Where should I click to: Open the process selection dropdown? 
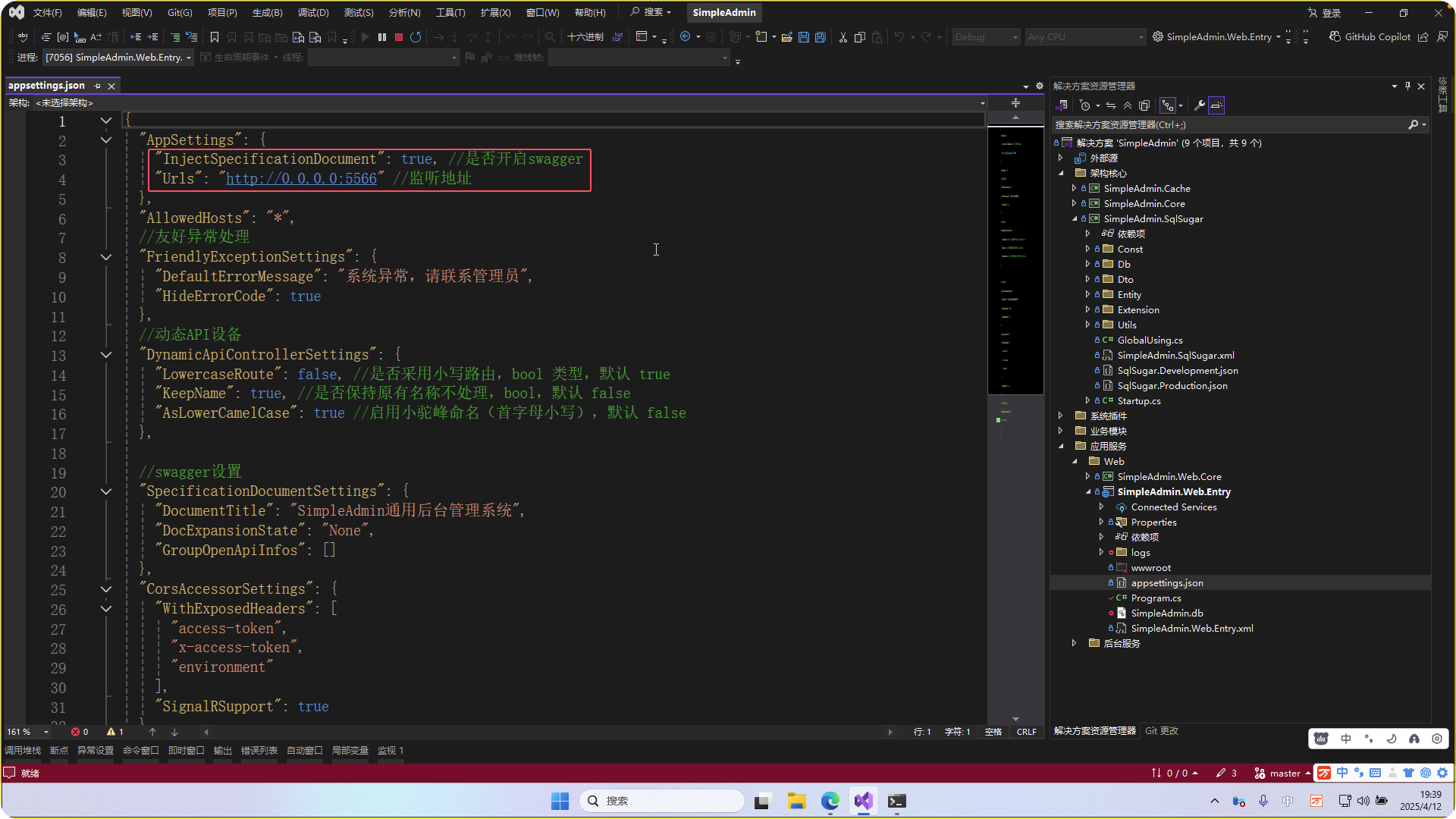tap(189, 58)
